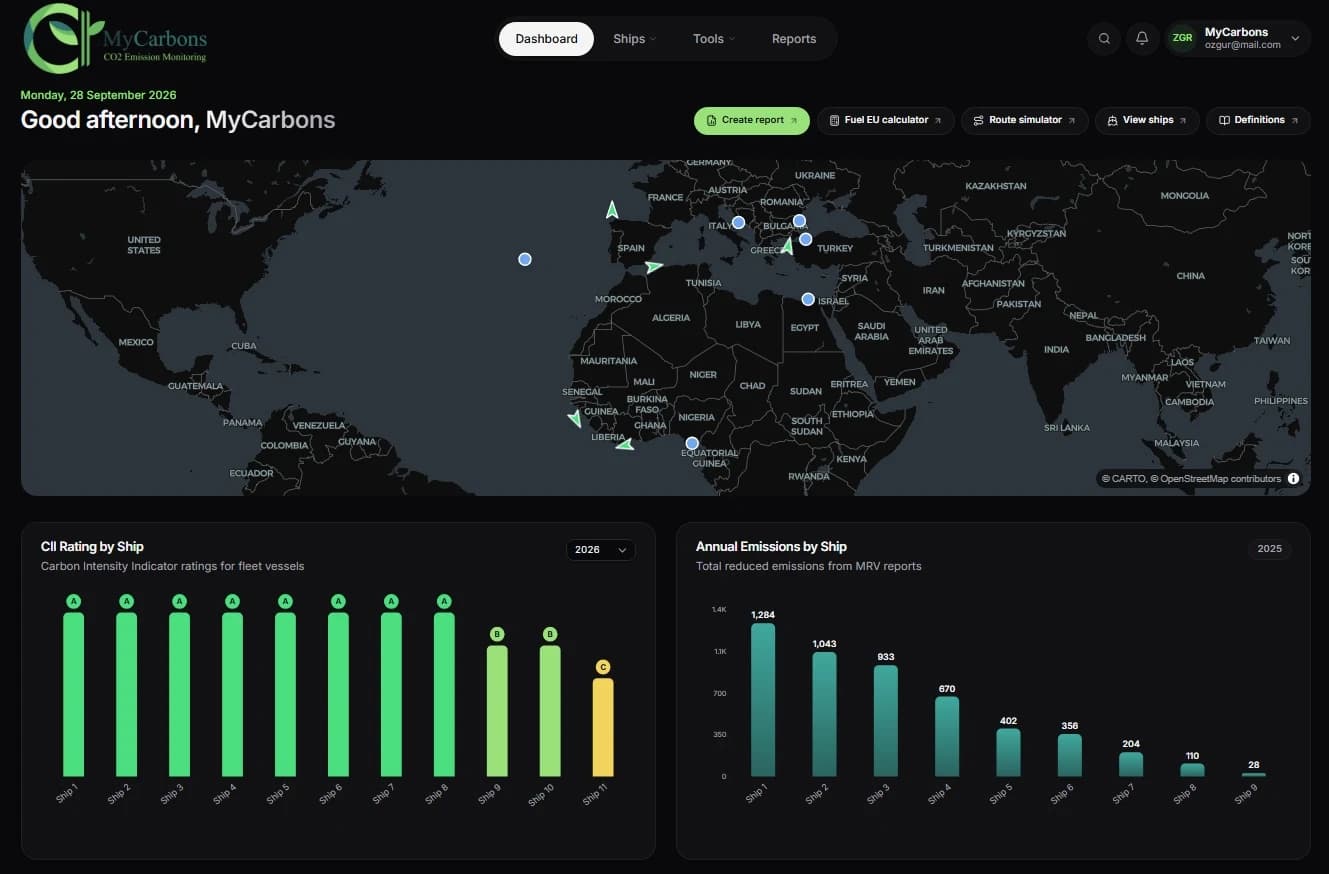This screenshot has width=1329, height=874.
Task: Click the ozgur@mail.com email text
Action: pos(1243,45)
